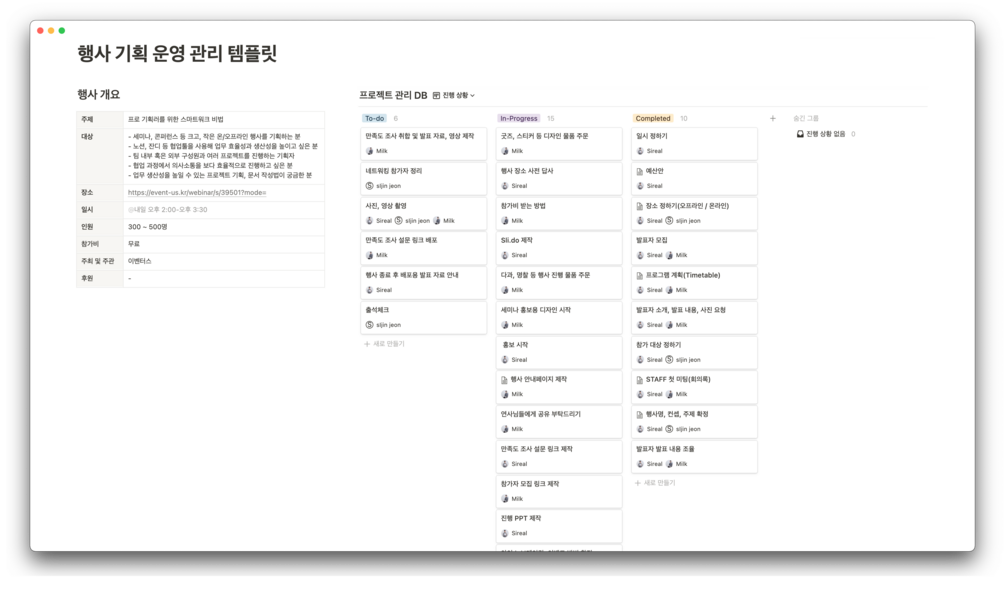Click Milk avatar on 참가자 모집 링크 제작 card
1005x591 pixels.
(504, 499)
